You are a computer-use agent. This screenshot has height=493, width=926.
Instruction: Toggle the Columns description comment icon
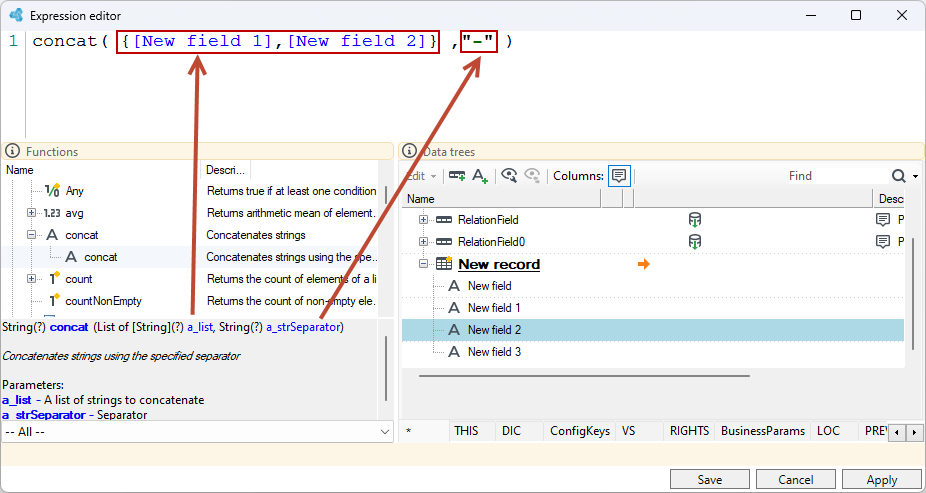pos(619,175)
